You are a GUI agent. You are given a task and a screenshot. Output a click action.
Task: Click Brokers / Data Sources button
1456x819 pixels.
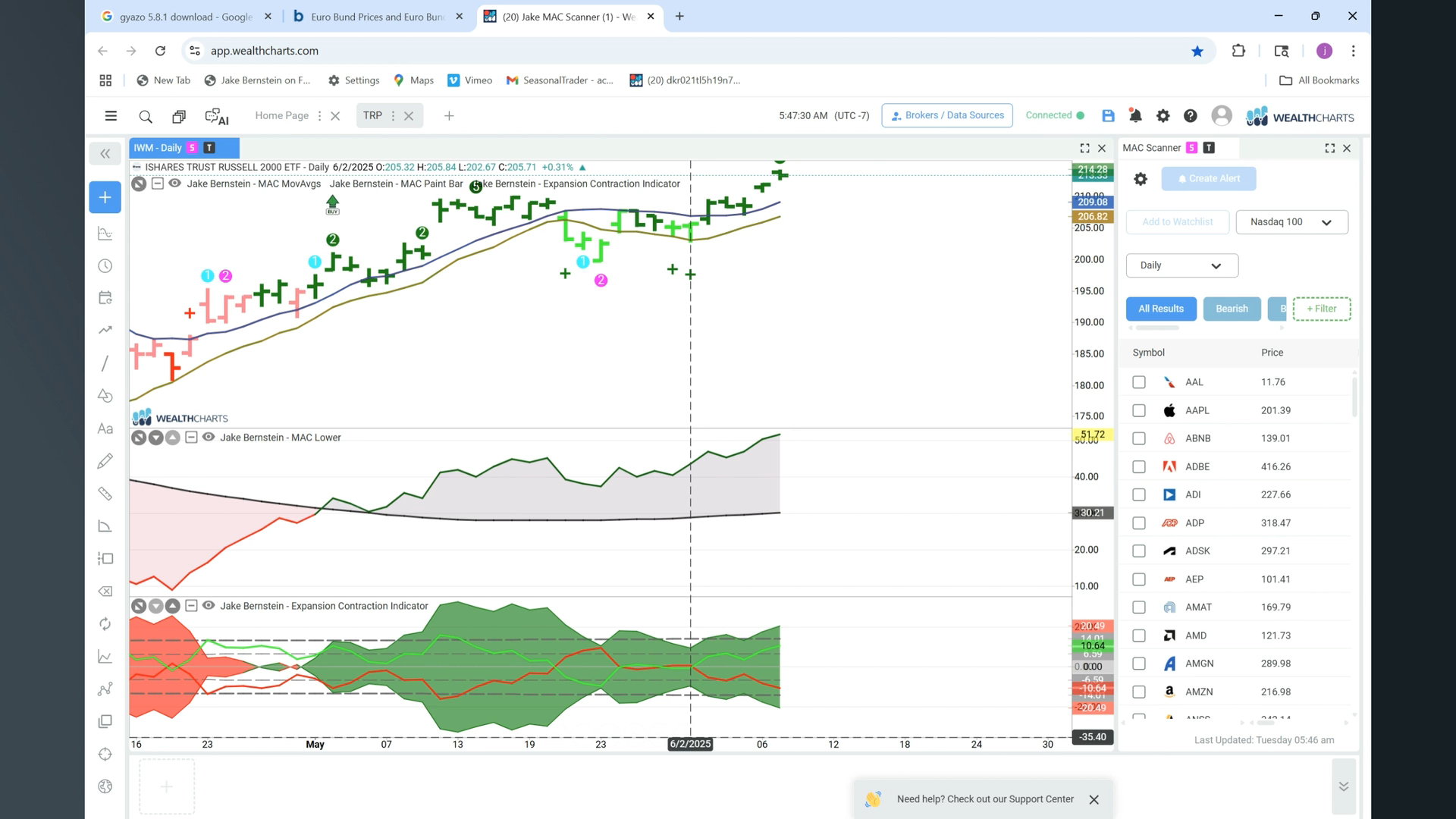click(x=947, y=115)
